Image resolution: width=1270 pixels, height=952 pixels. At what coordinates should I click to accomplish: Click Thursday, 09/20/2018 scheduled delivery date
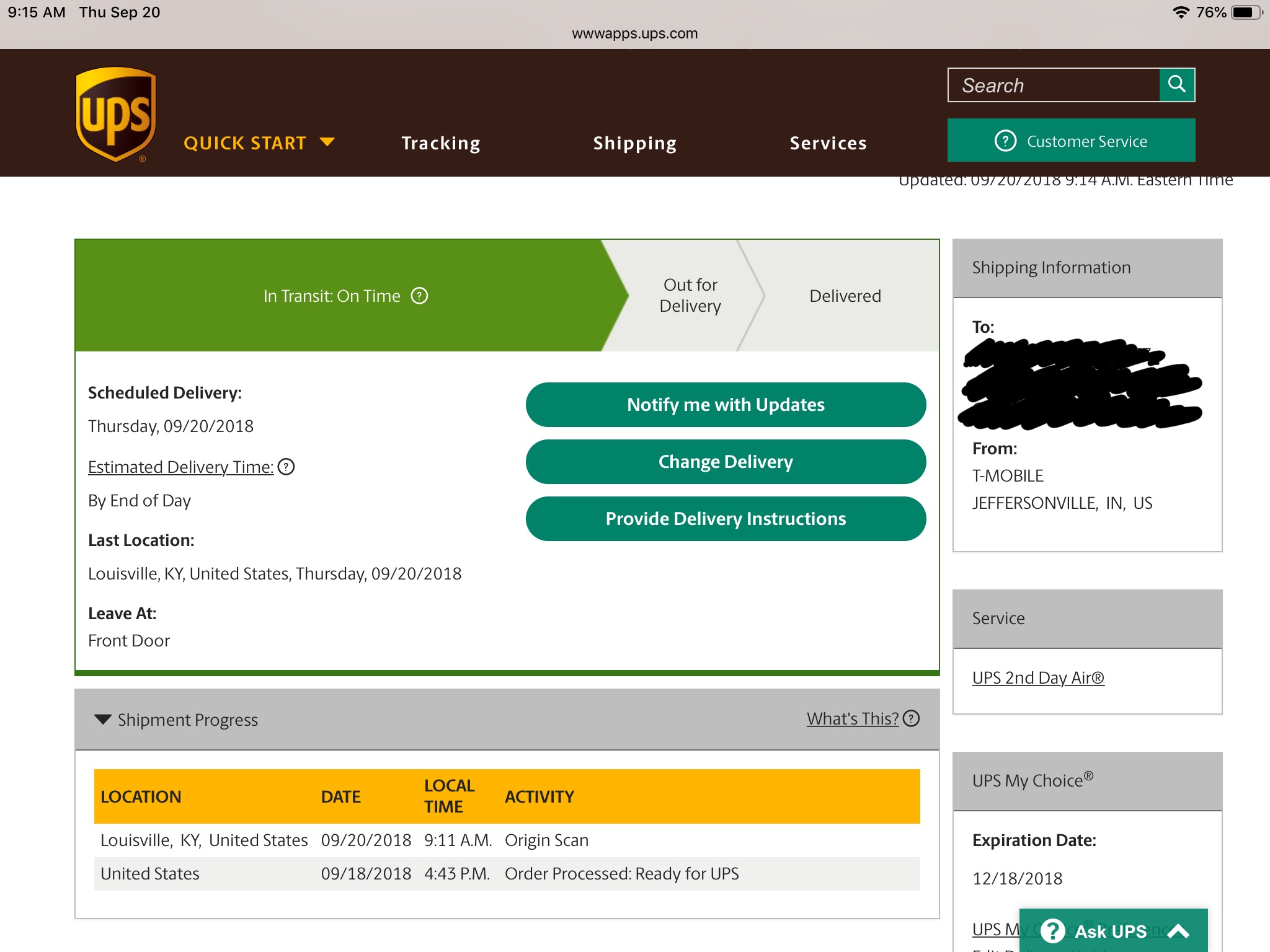pos(171,426)
